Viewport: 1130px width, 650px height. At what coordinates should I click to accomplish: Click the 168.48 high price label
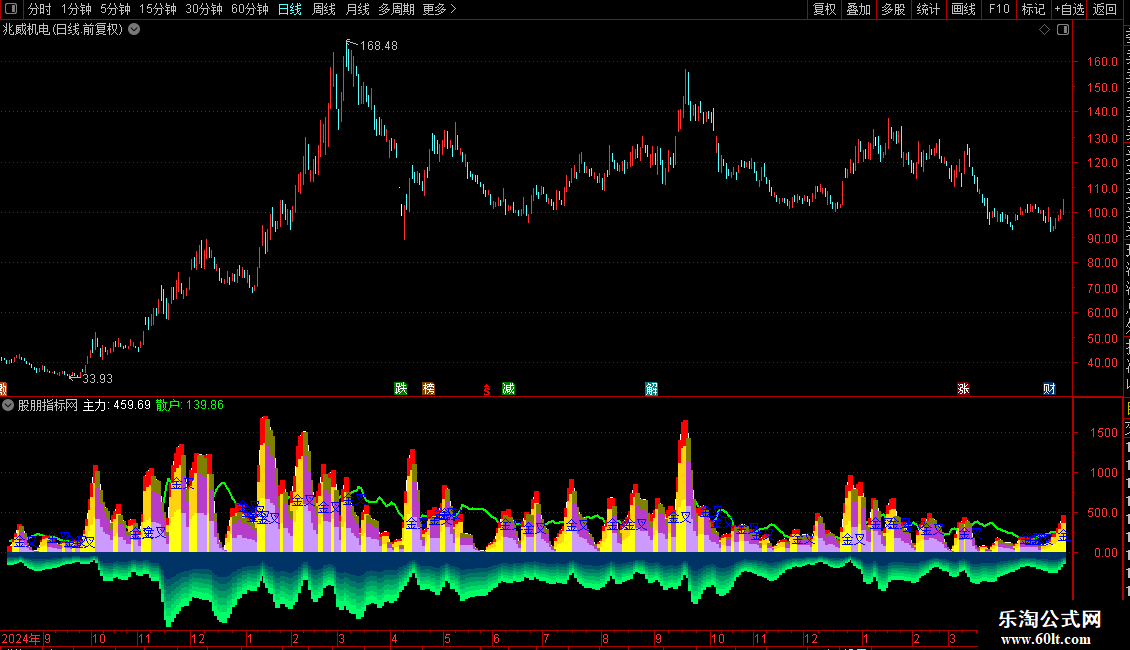pos(378,45)
